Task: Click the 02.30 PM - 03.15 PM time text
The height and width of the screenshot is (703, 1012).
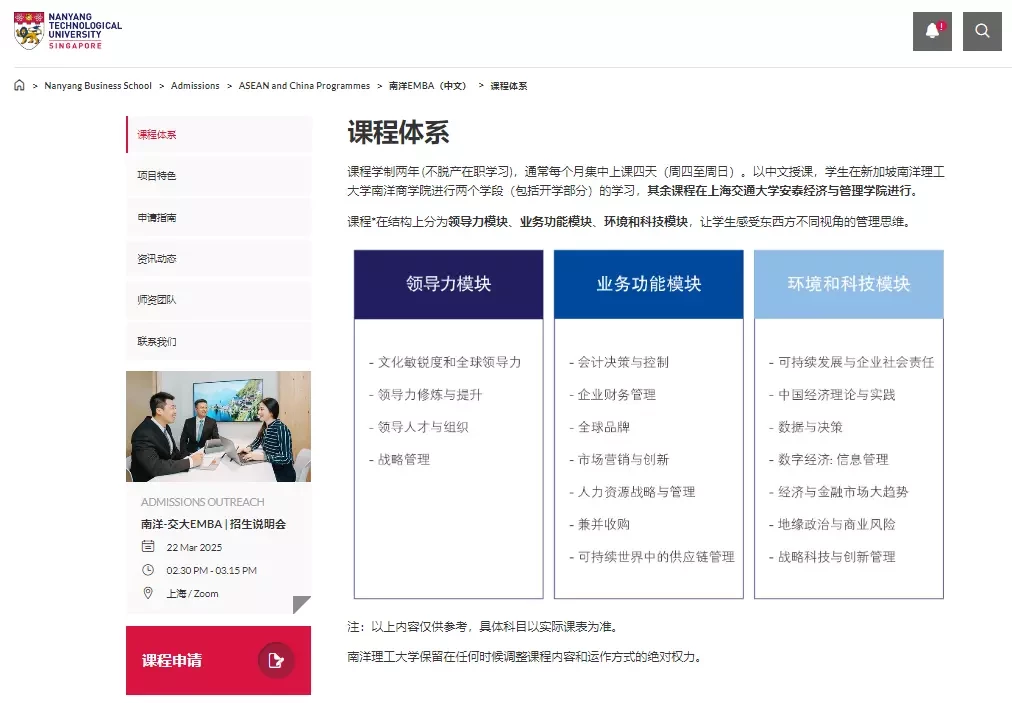Action: coord(212,571)
